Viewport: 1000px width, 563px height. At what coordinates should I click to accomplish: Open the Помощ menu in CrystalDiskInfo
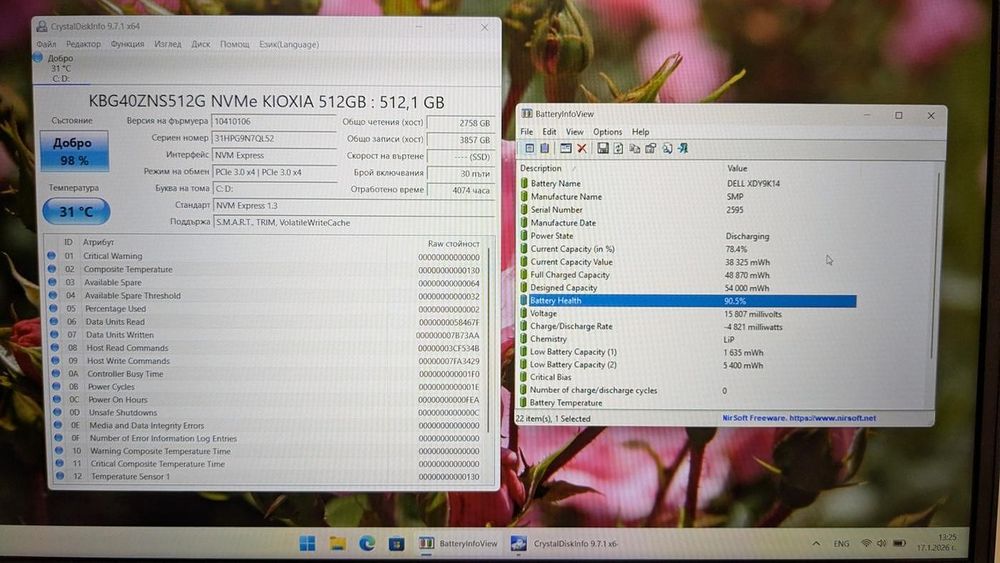point(235,44)
